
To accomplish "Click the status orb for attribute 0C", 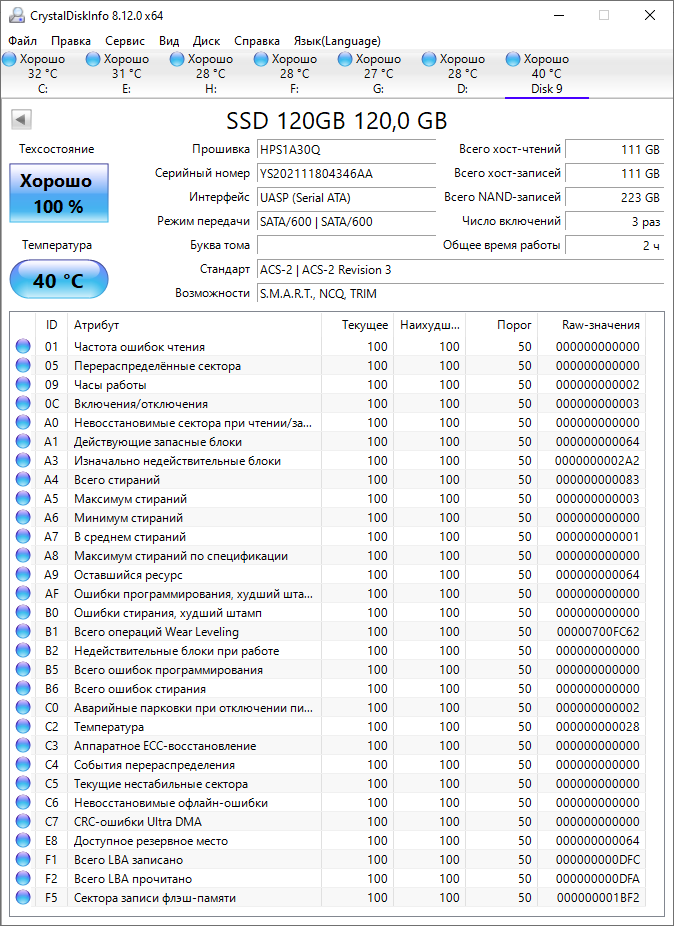I will [23, 404].
